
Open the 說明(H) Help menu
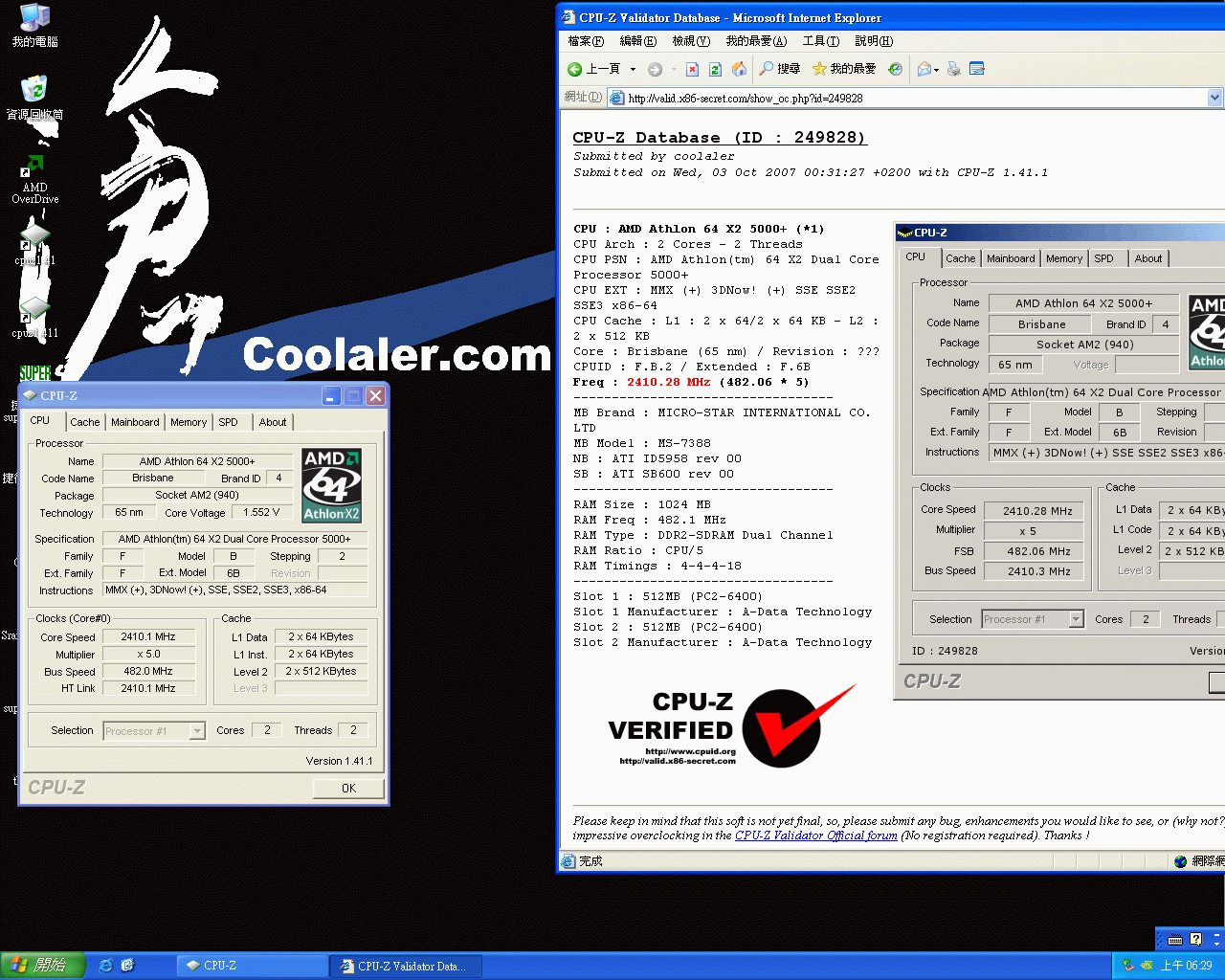tap(874, 41)
